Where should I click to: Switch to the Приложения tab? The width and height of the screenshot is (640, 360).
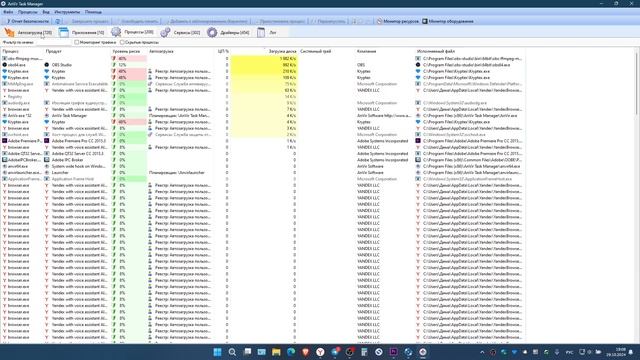(x=82, y=32)
